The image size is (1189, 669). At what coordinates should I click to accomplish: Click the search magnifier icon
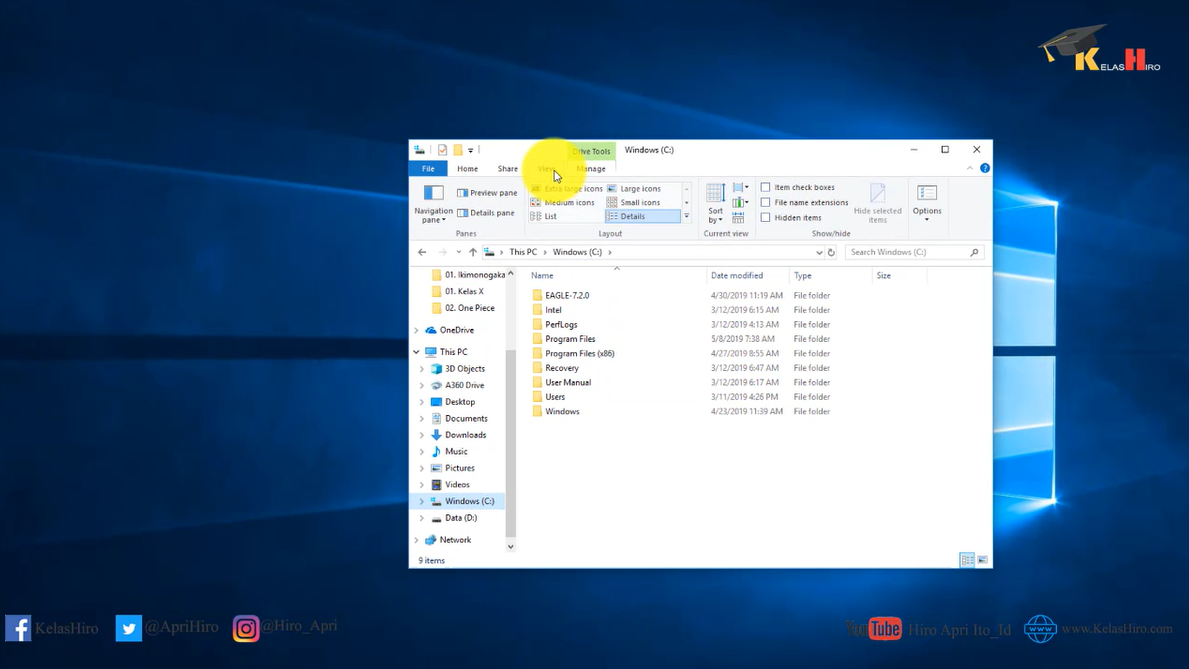[x=974, y=253]
